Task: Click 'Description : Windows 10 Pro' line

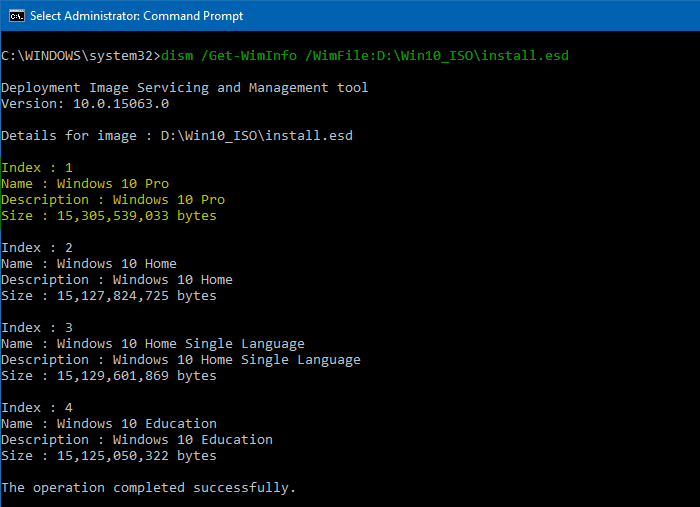Action: tap(113, 199)
